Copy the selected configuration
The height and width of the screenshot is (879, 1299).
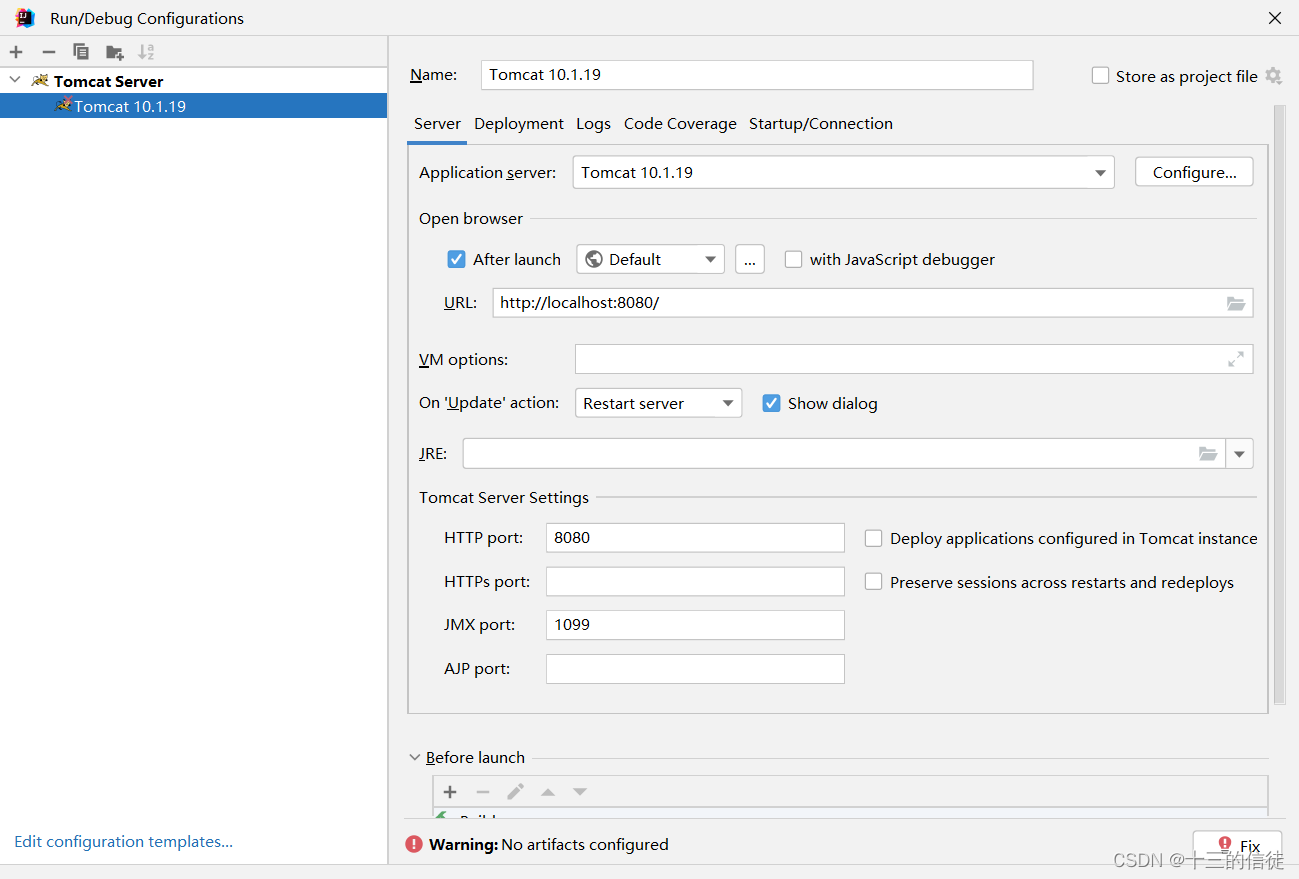click(81, 52)
